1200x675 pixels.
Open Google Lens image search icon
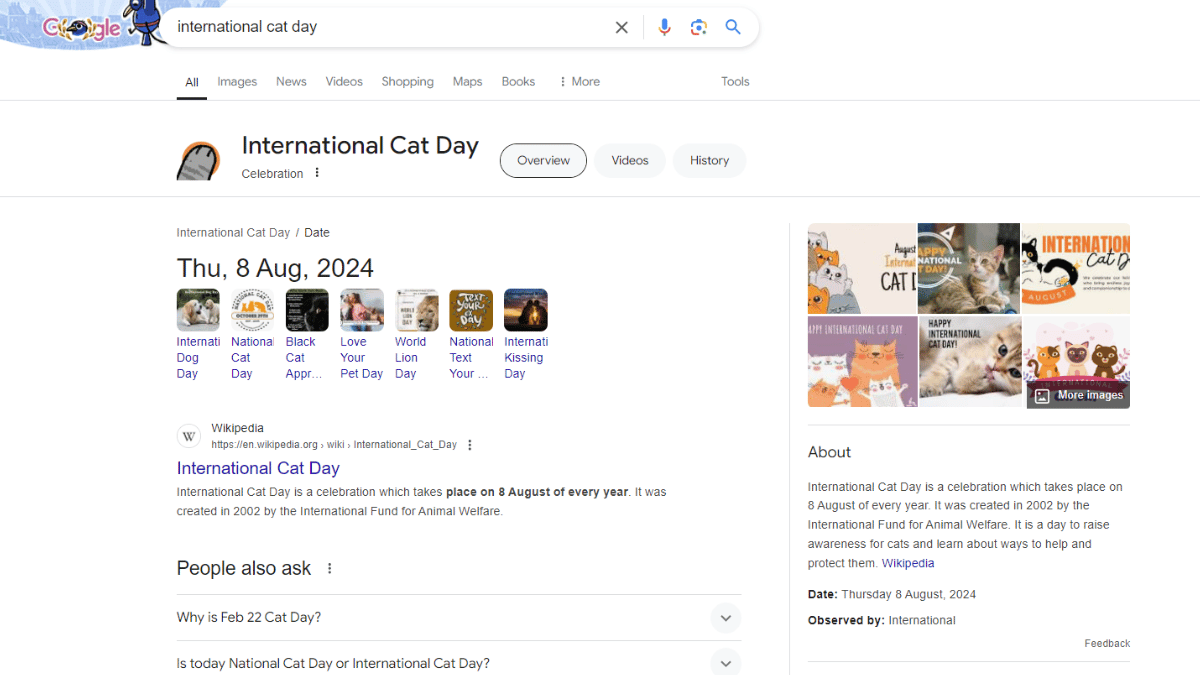click(699, 27)
